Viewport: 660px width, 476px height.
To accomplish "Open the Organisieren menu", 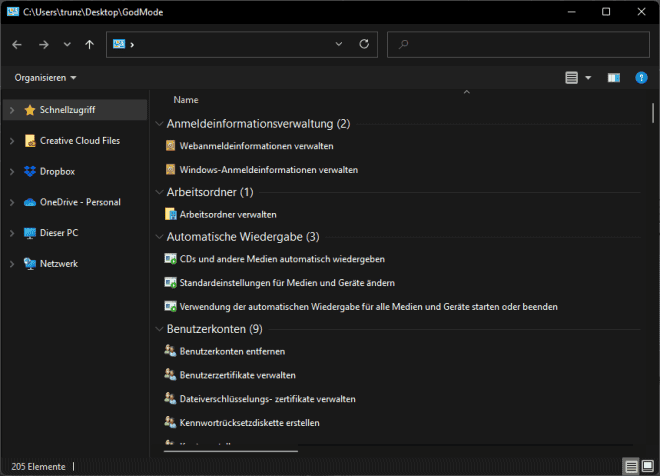I will 46,77.
